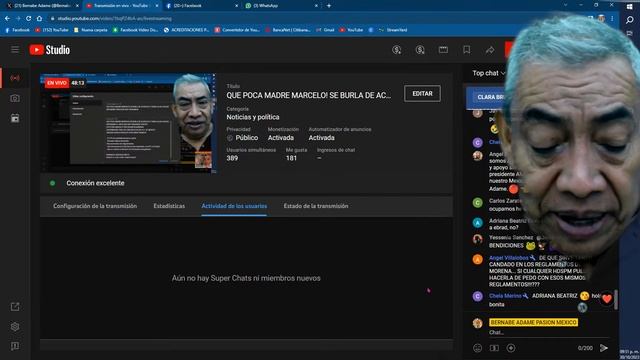640x360 pixels.
Task: Open the BancaNet Citibanamex bookmark
Action: pyautogui.click(x=288, y=30)
